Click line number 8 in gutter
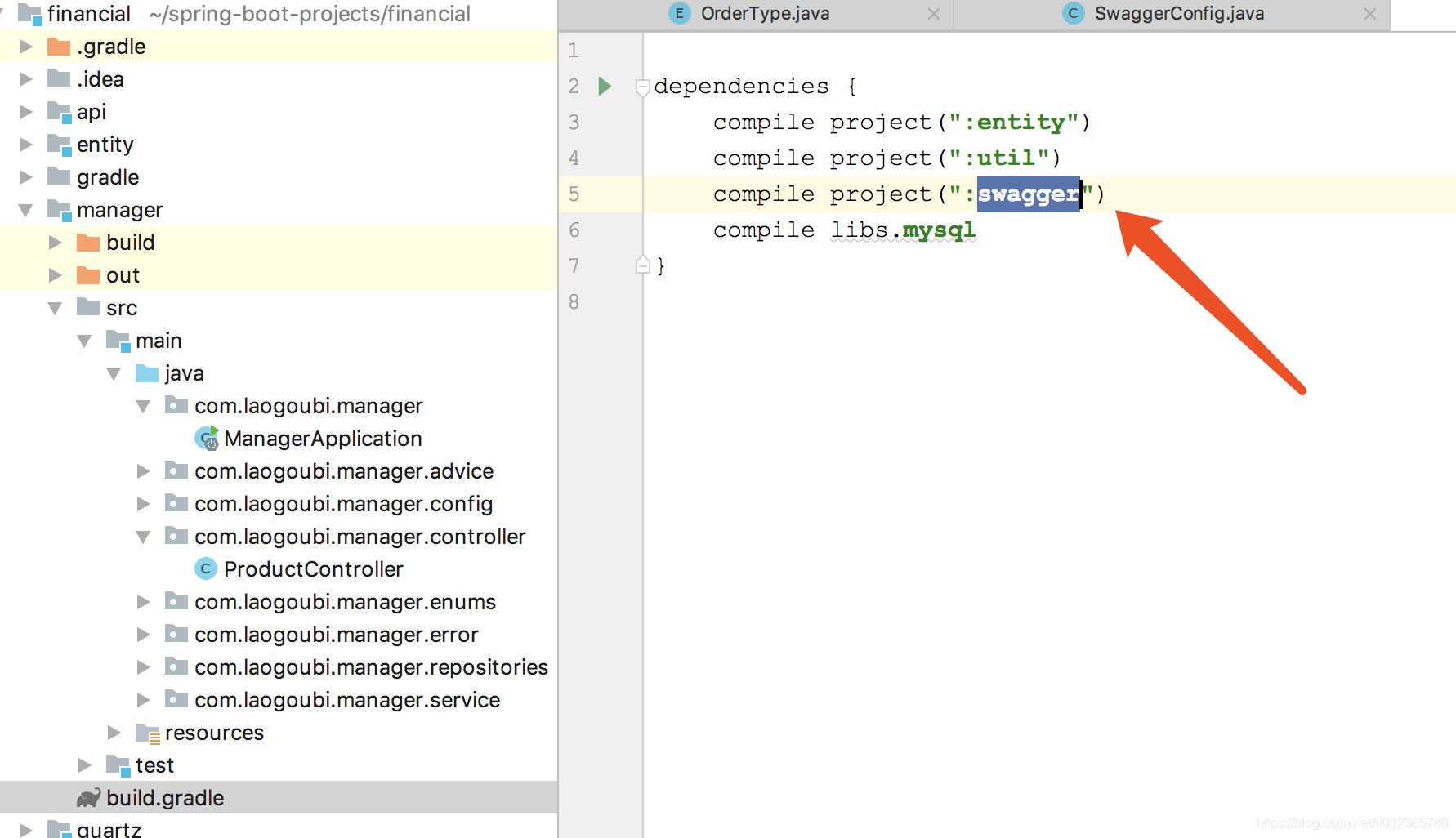The height and width of the screenshot is (838, 1456). tap(574, 301)
